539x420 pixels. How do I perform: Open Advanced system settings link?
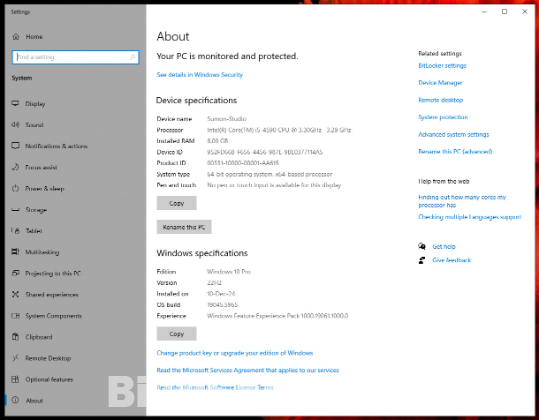coord(454,134)
